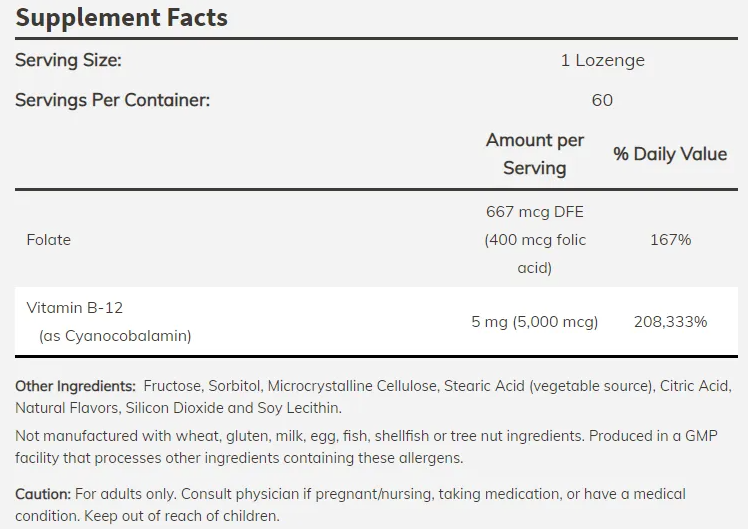
Task: Click the 208,333% daily value
Action: [670, 322]
